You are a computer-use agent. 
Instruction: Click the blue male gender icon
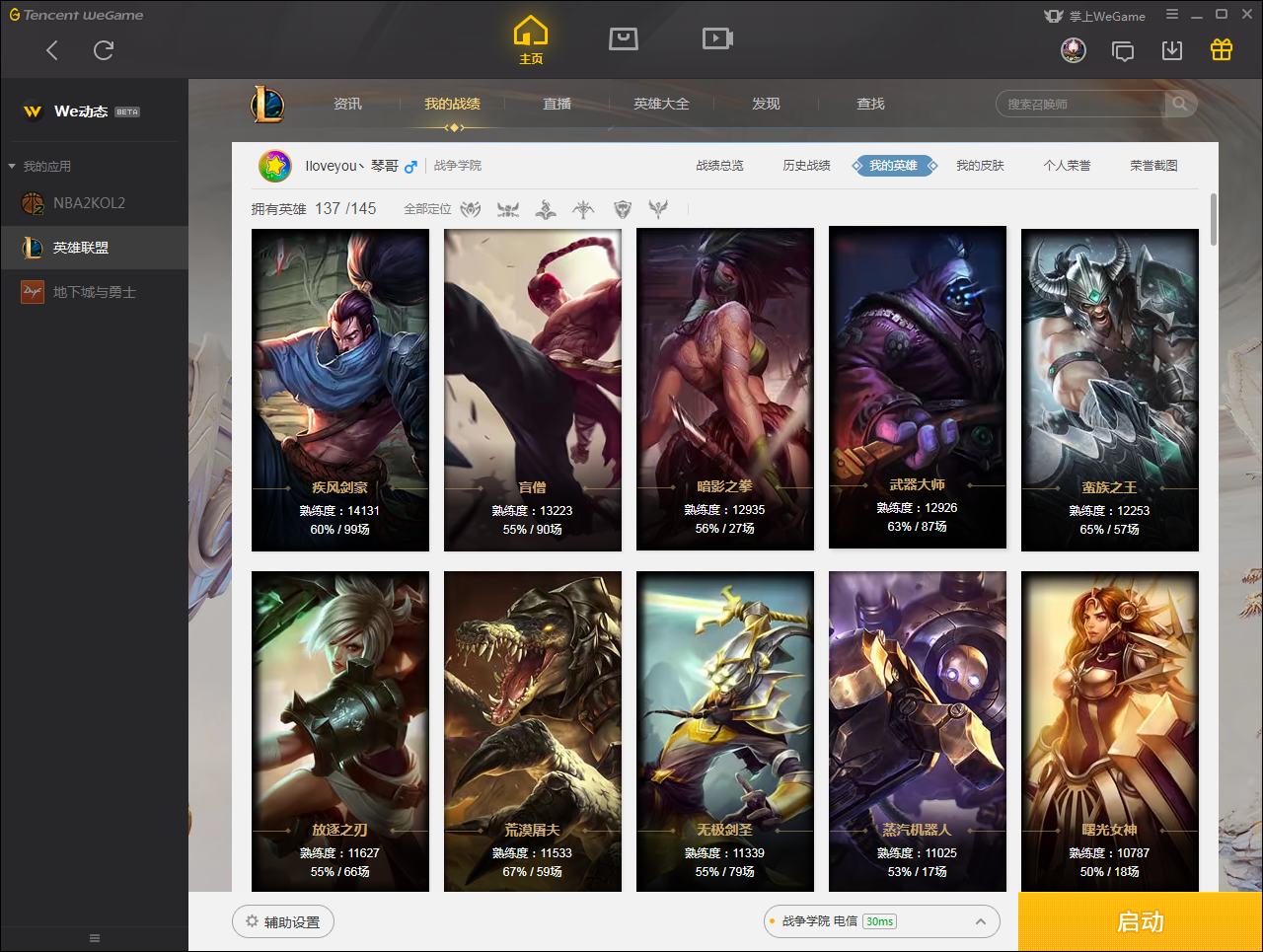click(x=410, y=166)
